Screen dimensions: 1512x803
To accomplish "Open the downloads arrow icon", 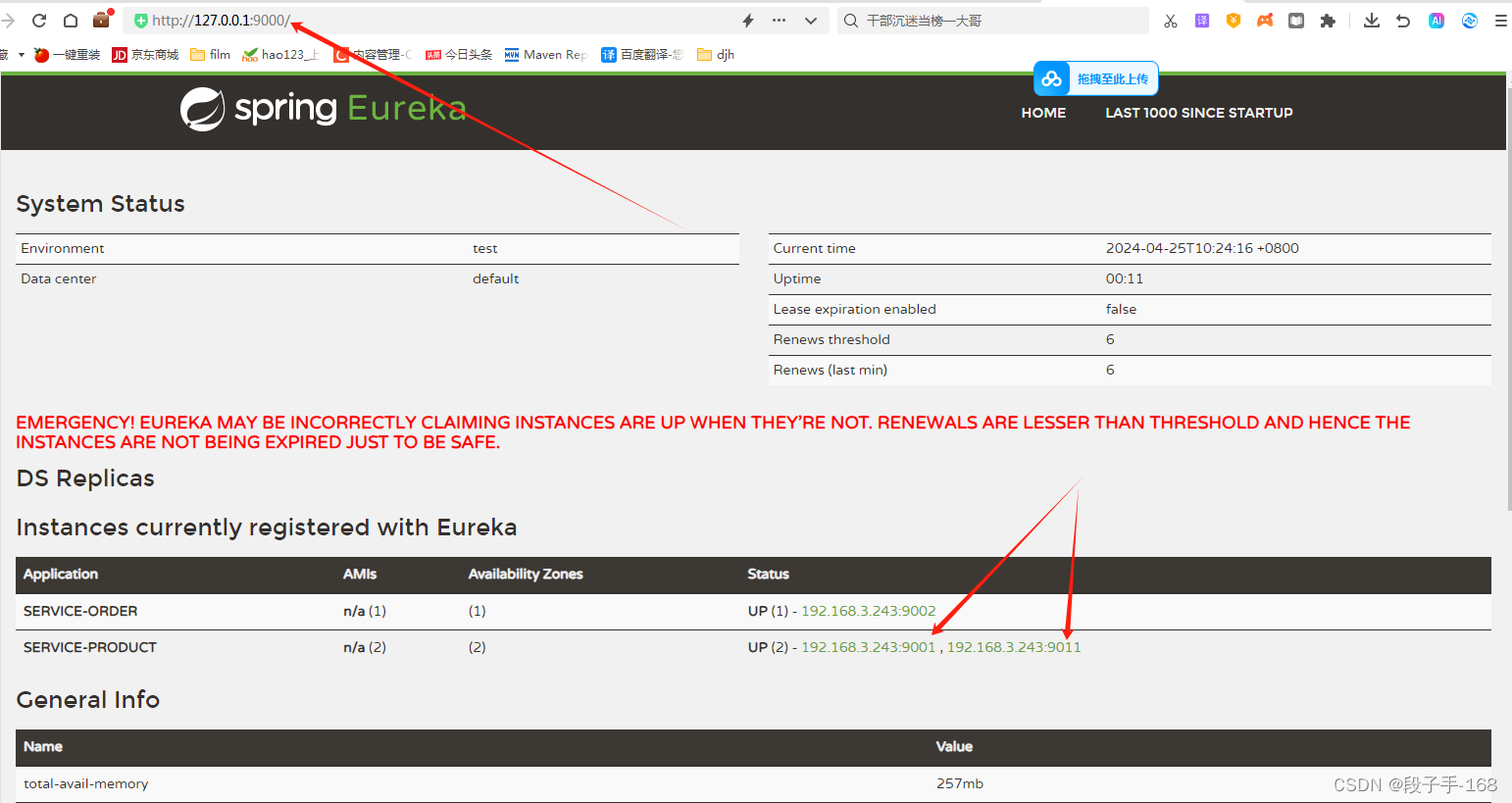I will click(x=1372, y=21).
